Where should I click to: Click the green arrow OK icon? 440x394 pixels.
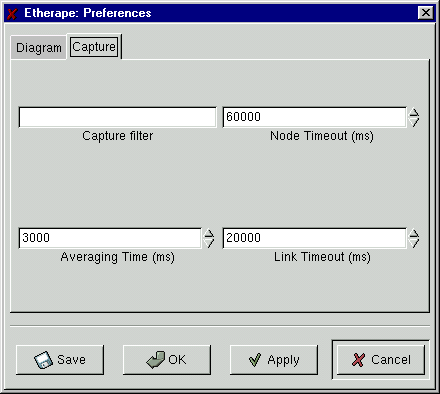click(156, 360)
